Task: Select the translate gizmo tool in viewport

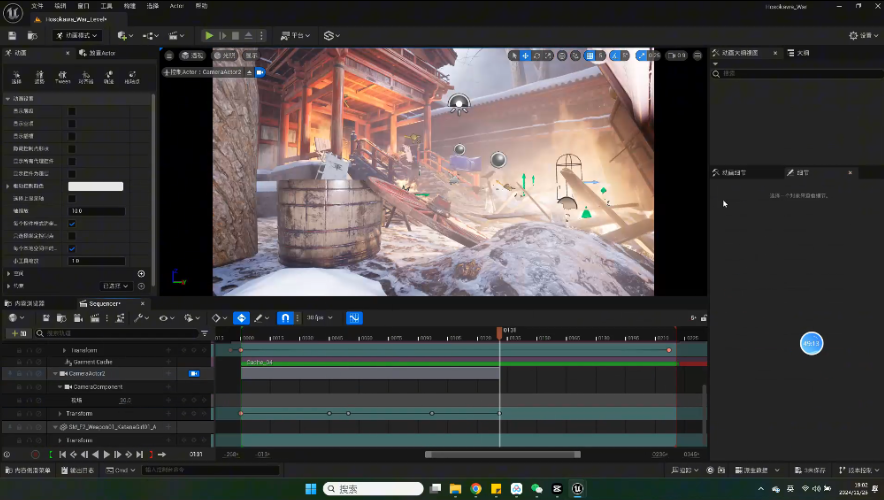Action: (525, 55)
